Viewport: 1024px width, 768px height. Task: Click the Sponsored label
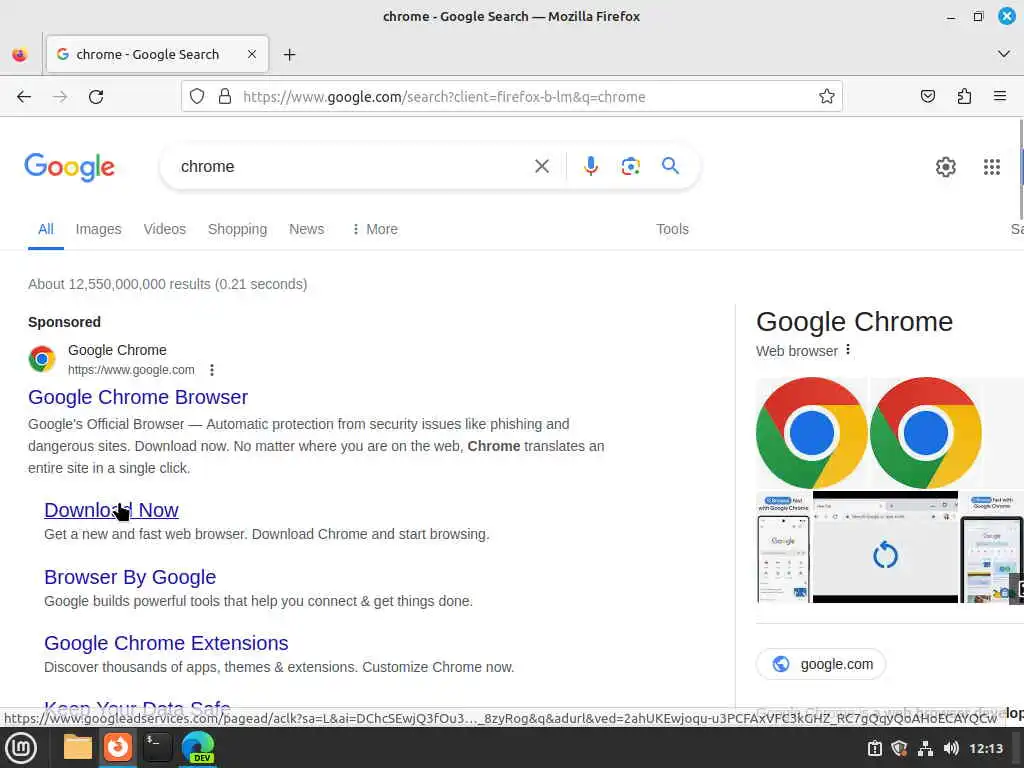[x=65, y=322]
